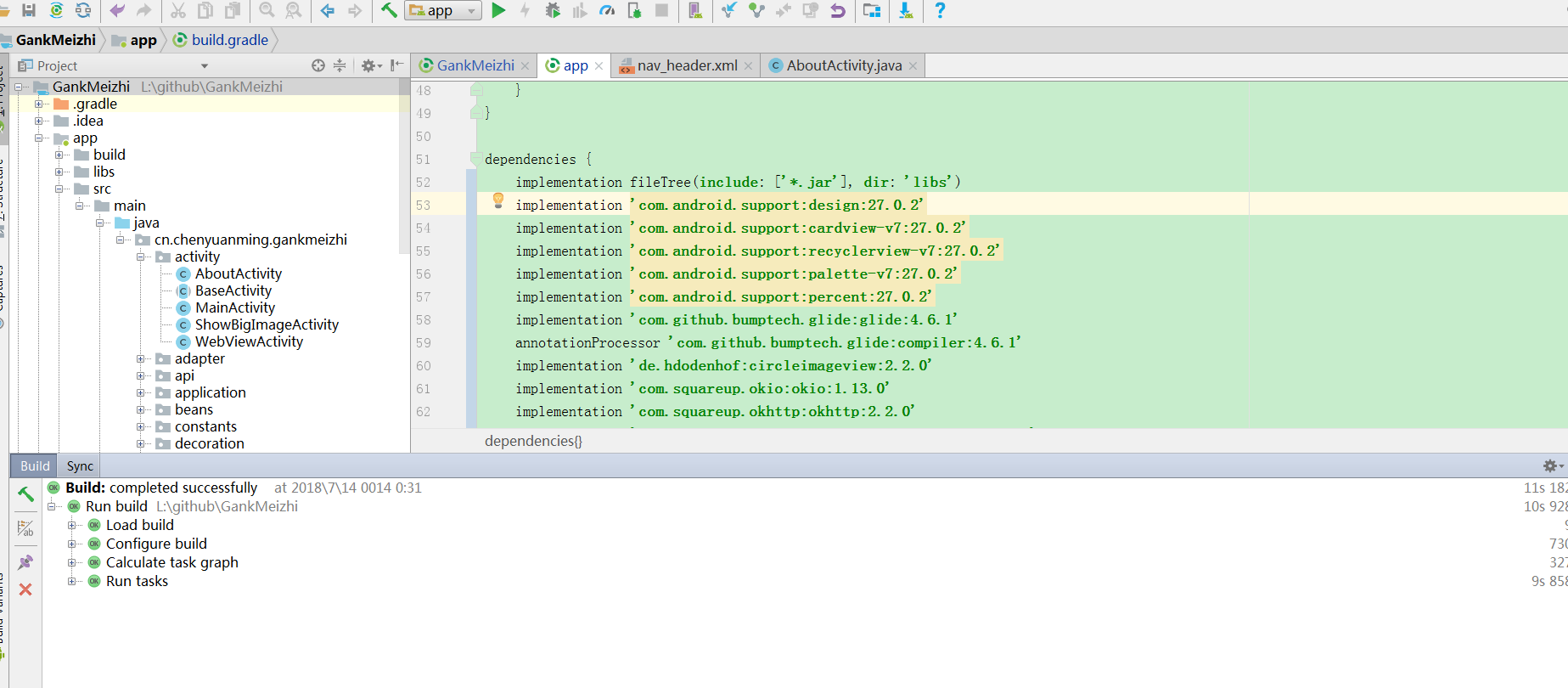The width and height of the screenshot is (1568, 688).
Task: Collapse the Run build node
Action: point(52,506)
